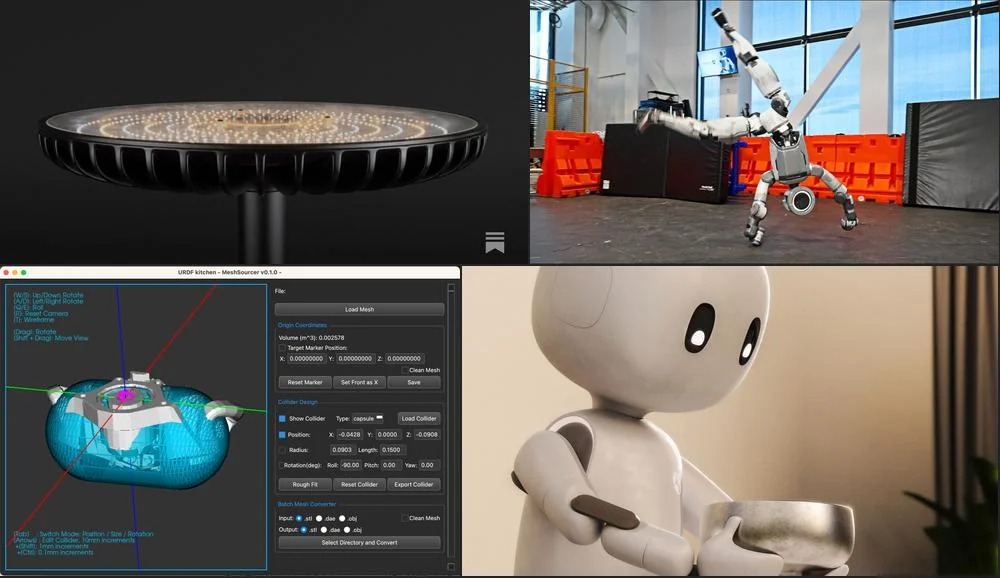
Task: Click the green zoom window button
Action: coord(24,272)
